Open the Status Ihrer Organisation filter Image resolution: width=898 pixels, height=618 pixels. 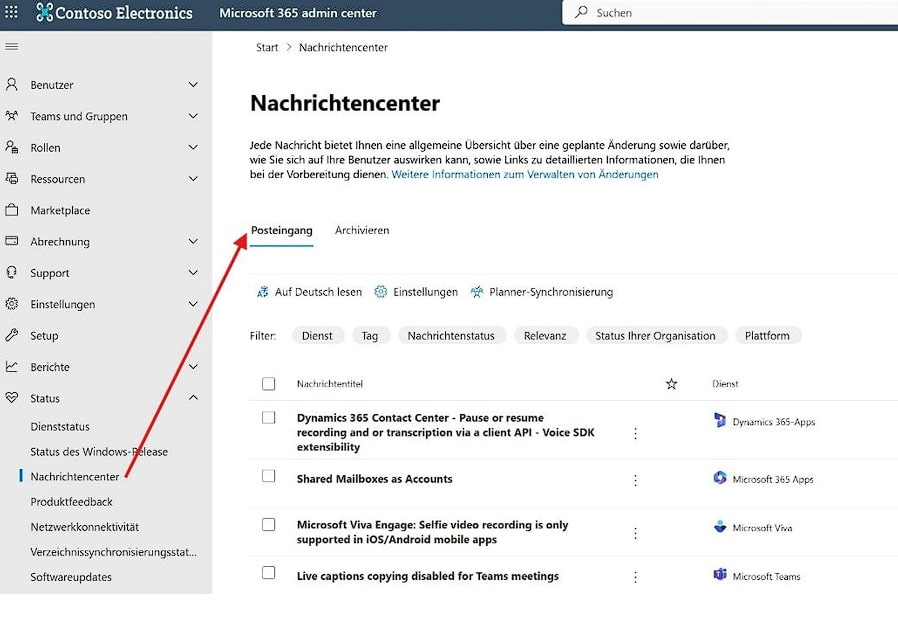click(x=656, y=336)
